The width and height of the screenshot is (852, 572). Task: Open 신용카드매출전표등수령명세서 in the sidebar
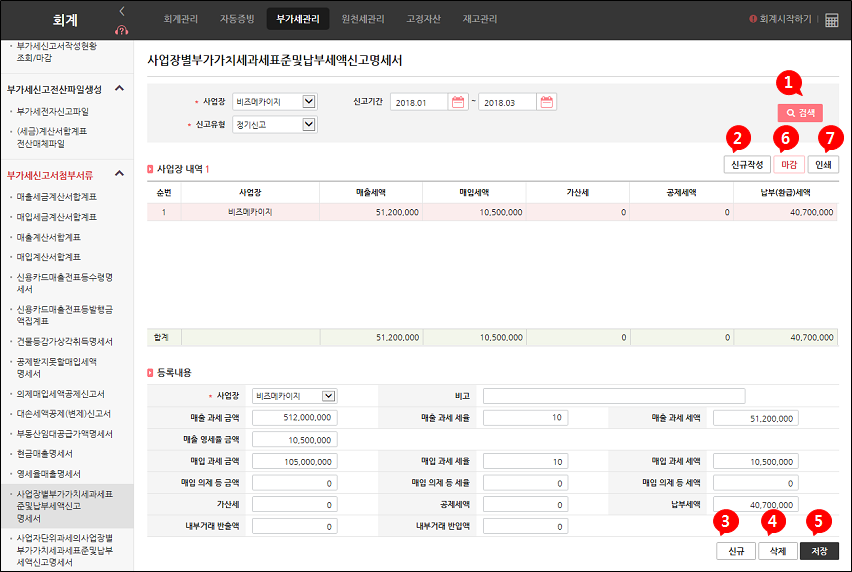pos(65,283)
